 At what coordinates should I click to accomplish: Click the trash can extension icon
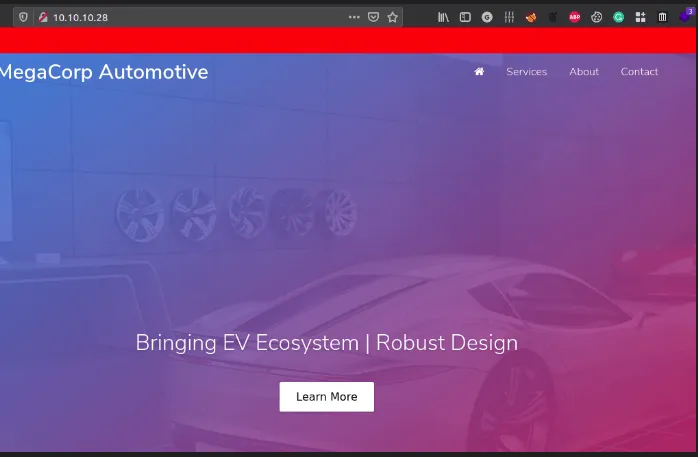click(662, 17)
